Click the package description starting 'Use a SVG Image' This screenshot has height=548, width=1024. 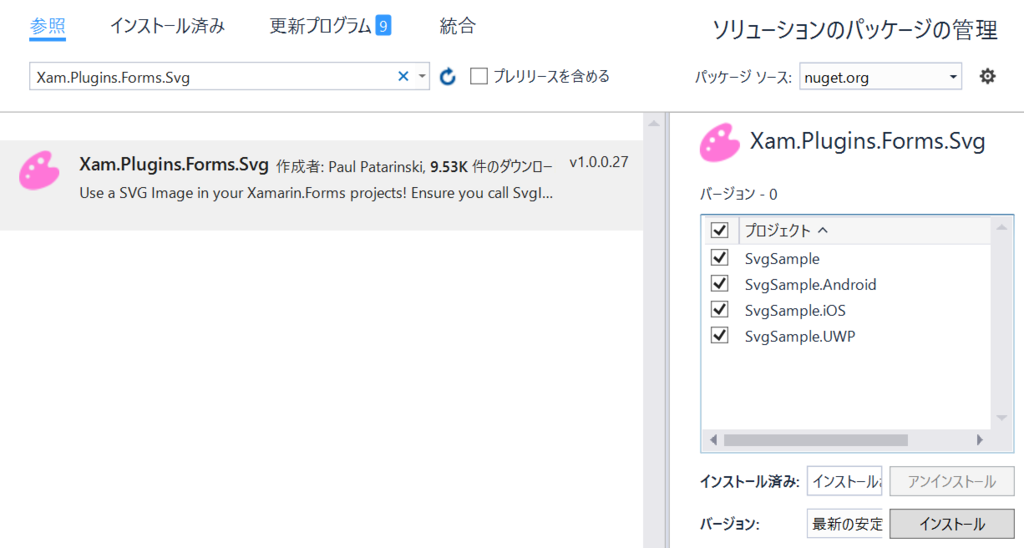point(316,193)
